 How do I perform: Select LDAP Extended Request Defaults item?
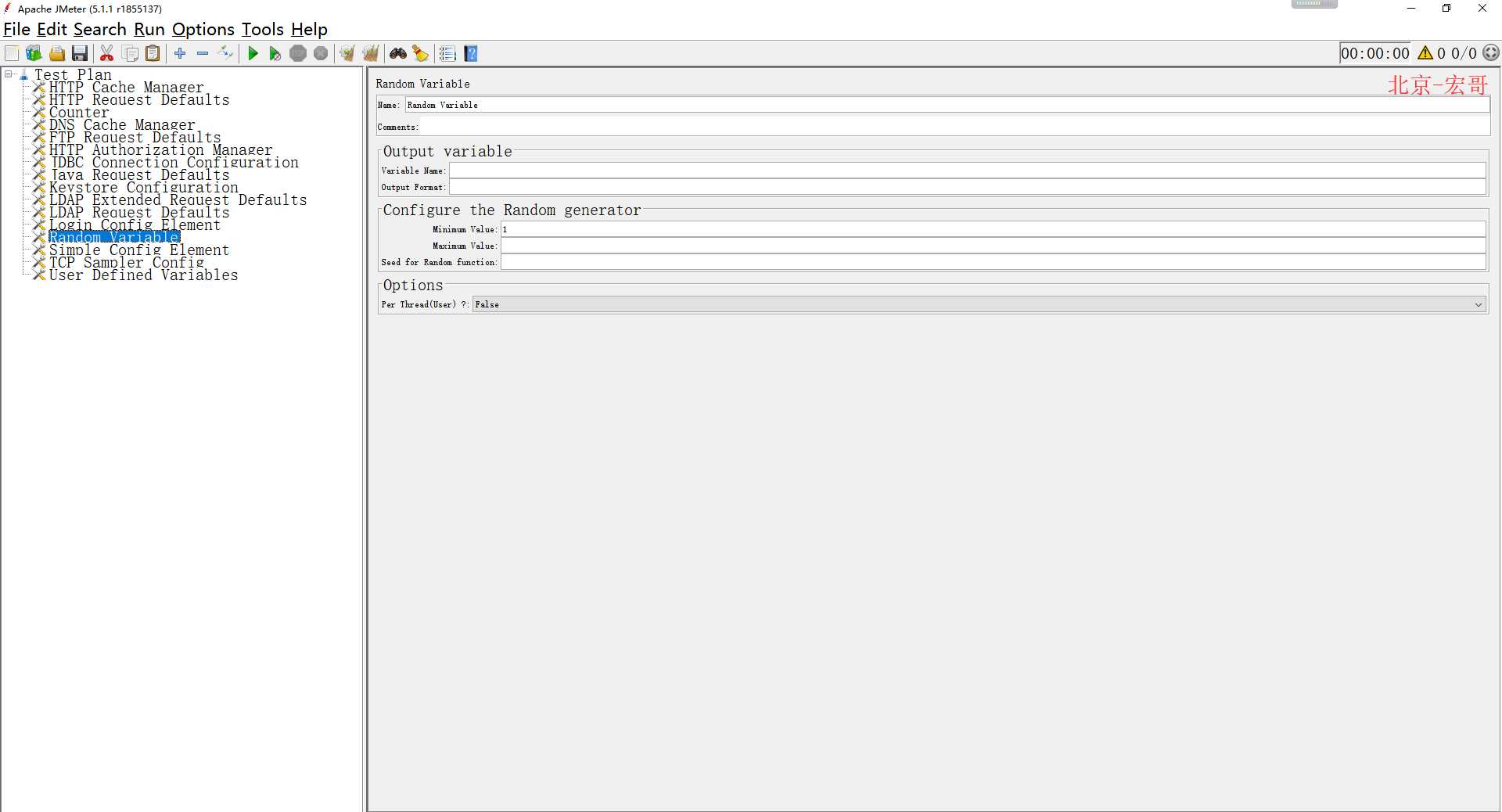178,200
